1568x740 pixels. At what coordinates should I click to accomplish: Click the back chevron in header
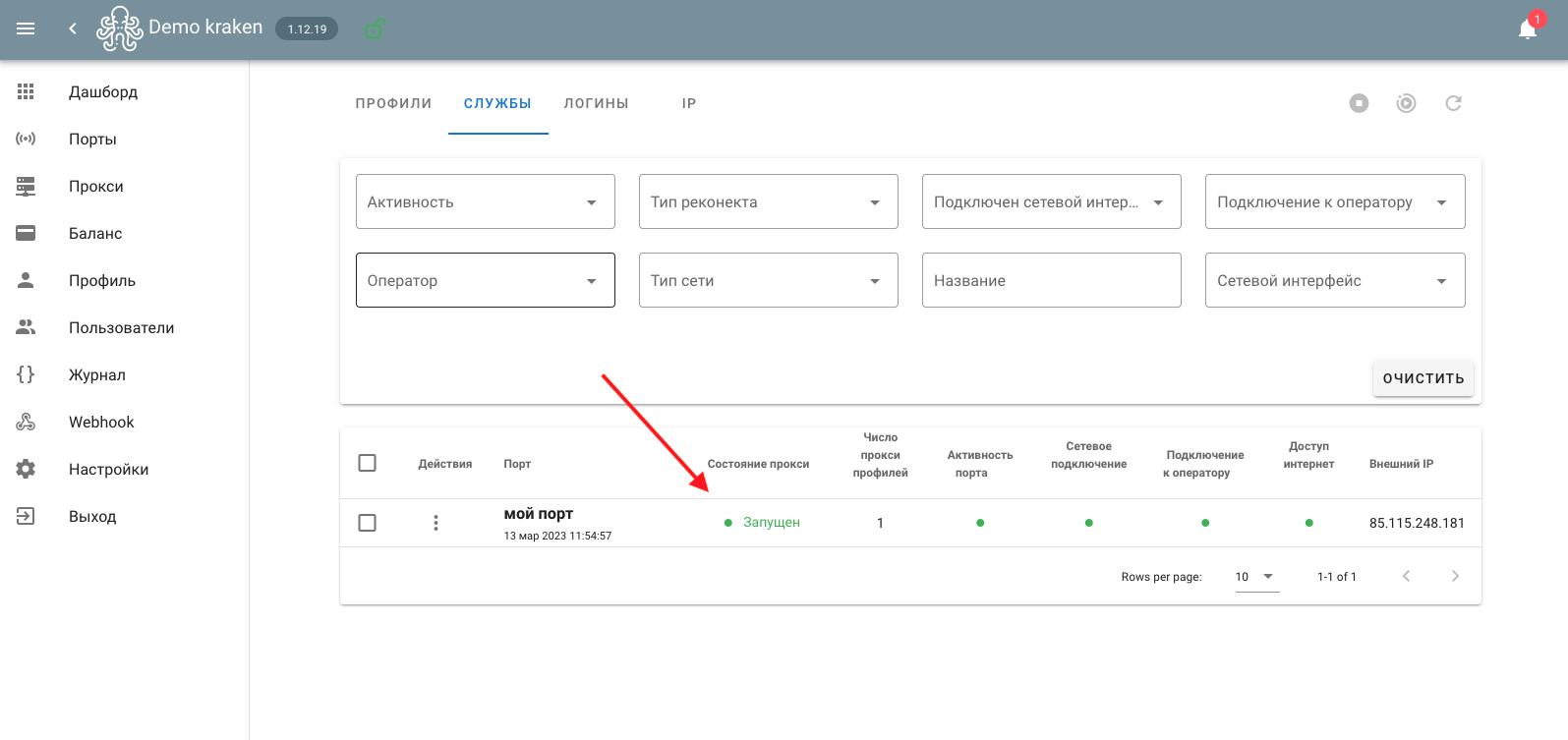(72, 28)
